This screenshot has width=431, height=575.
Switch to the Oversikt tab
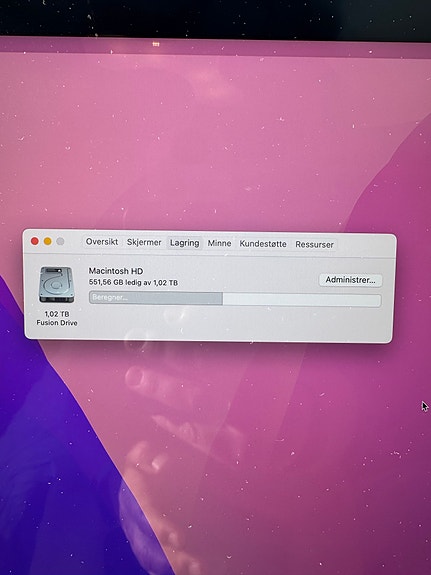click(102, 242)
